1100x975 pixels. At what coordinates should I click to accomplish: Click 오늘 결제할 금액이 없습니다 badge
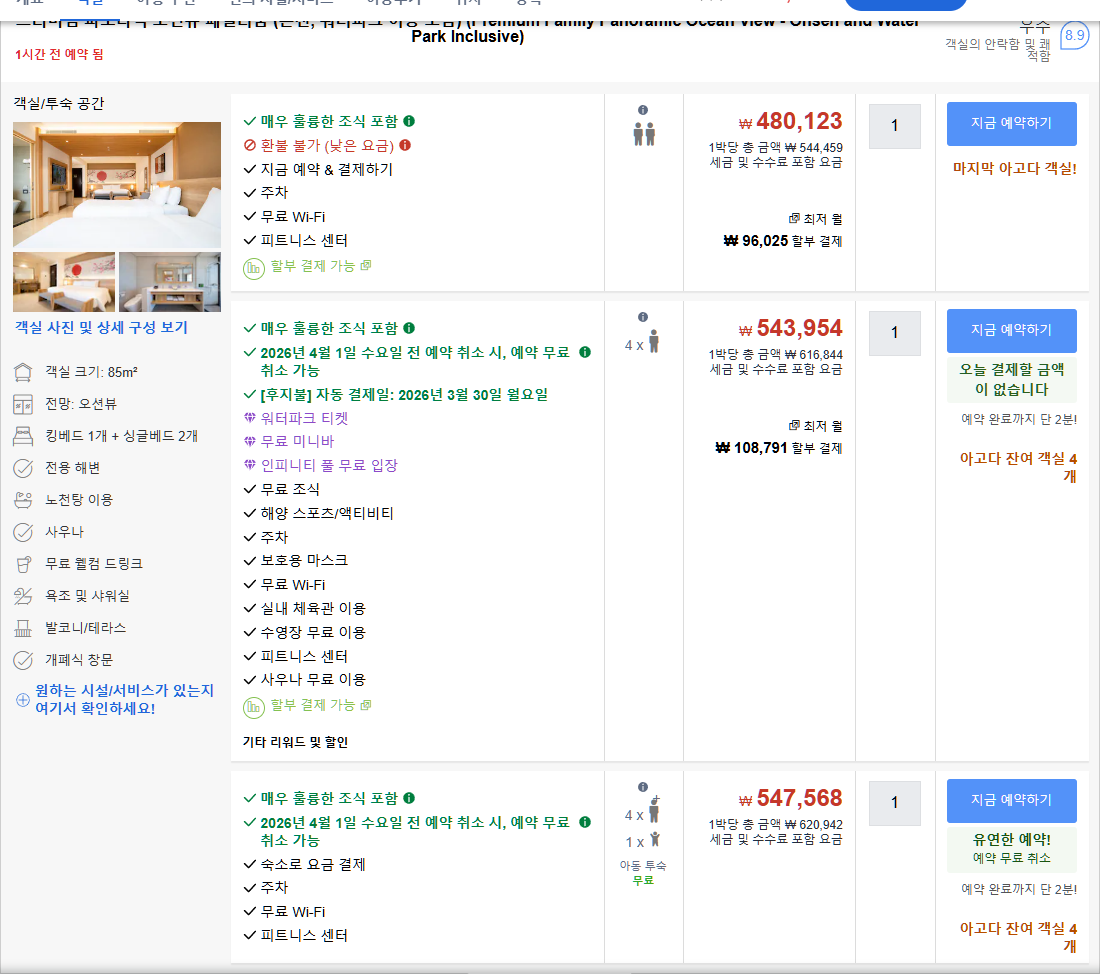point(1012,380)
